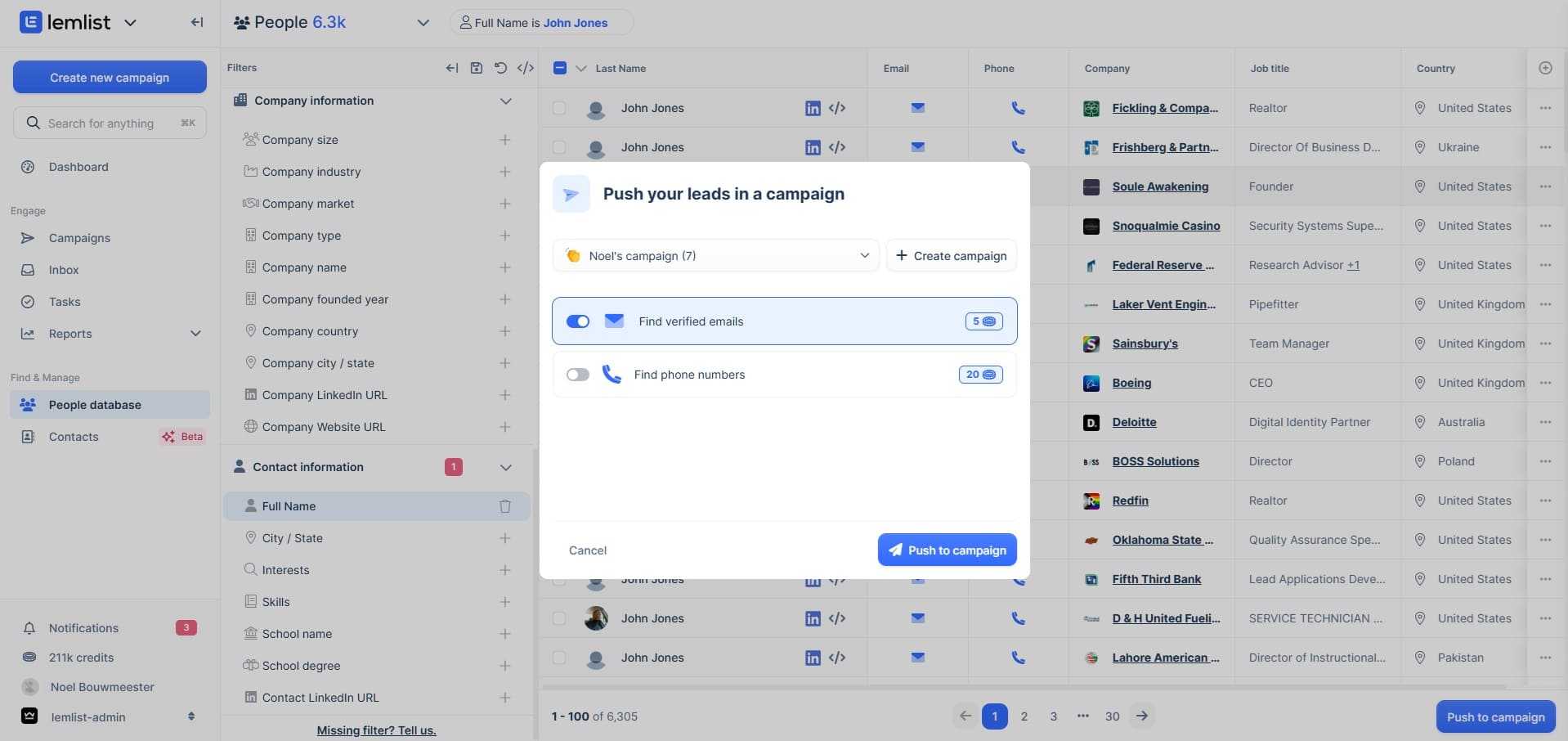Go to Campaigns in sidebar
Viewport: 1568px width, 741px height.
click(110, 238)
